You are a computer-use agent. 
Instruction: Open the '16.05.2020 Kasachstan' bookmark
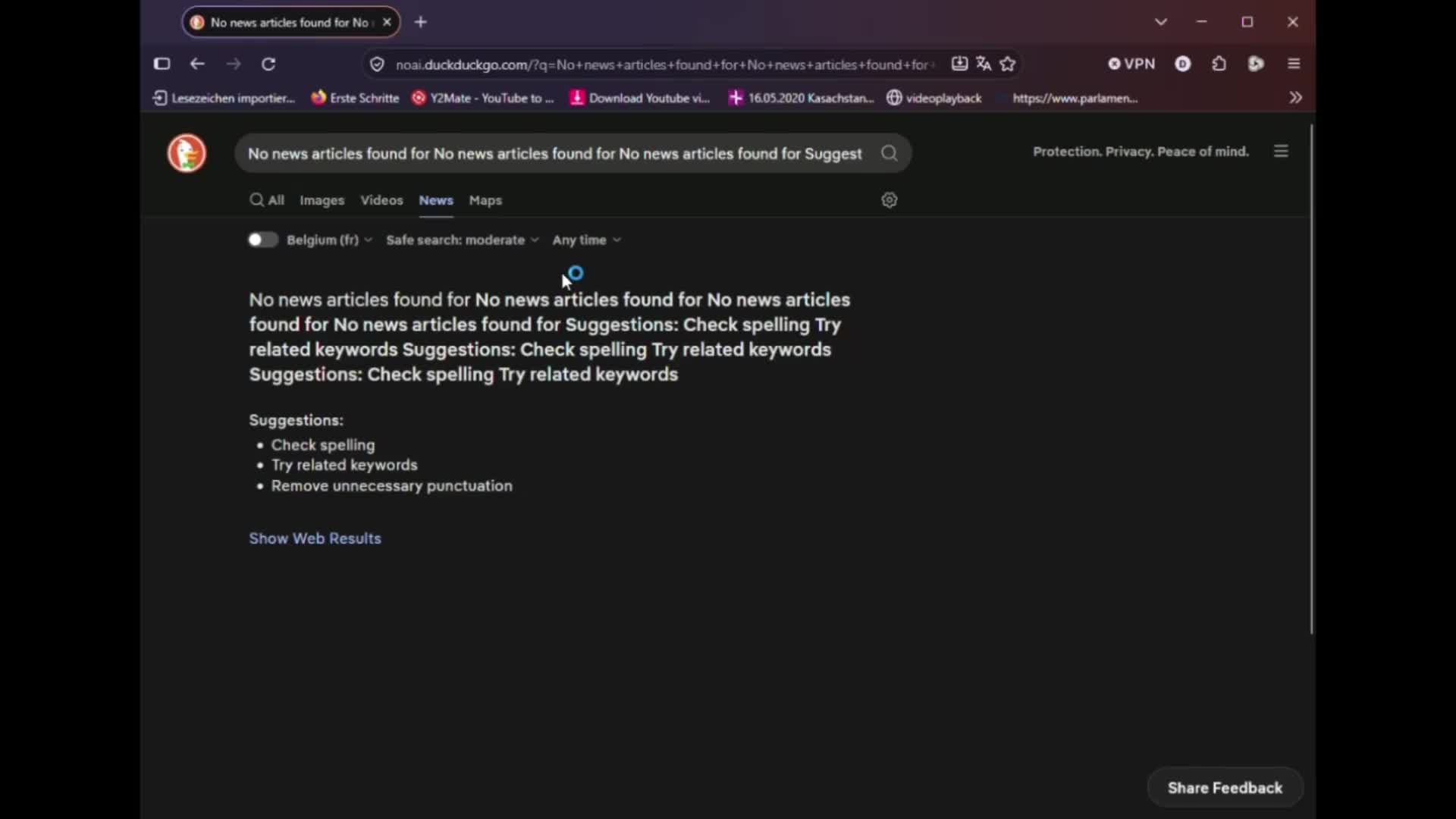[x=802, y=98]
